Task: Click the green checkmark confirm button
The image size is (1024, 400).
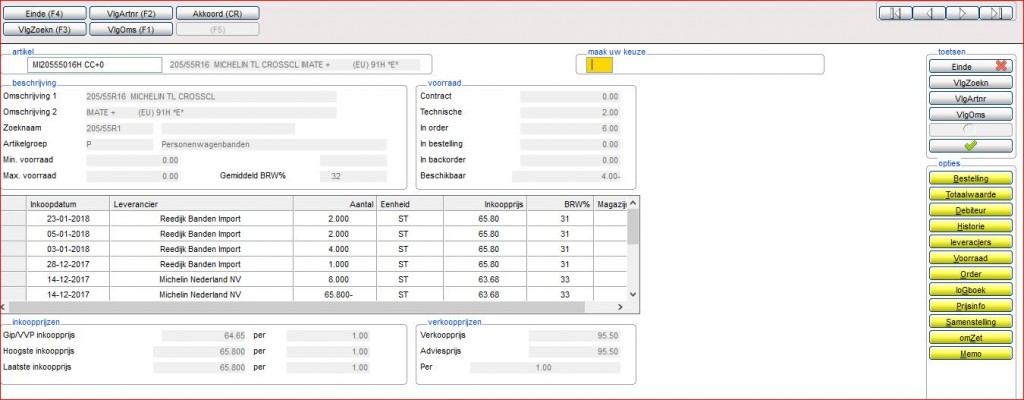Action: pos(969,146)
